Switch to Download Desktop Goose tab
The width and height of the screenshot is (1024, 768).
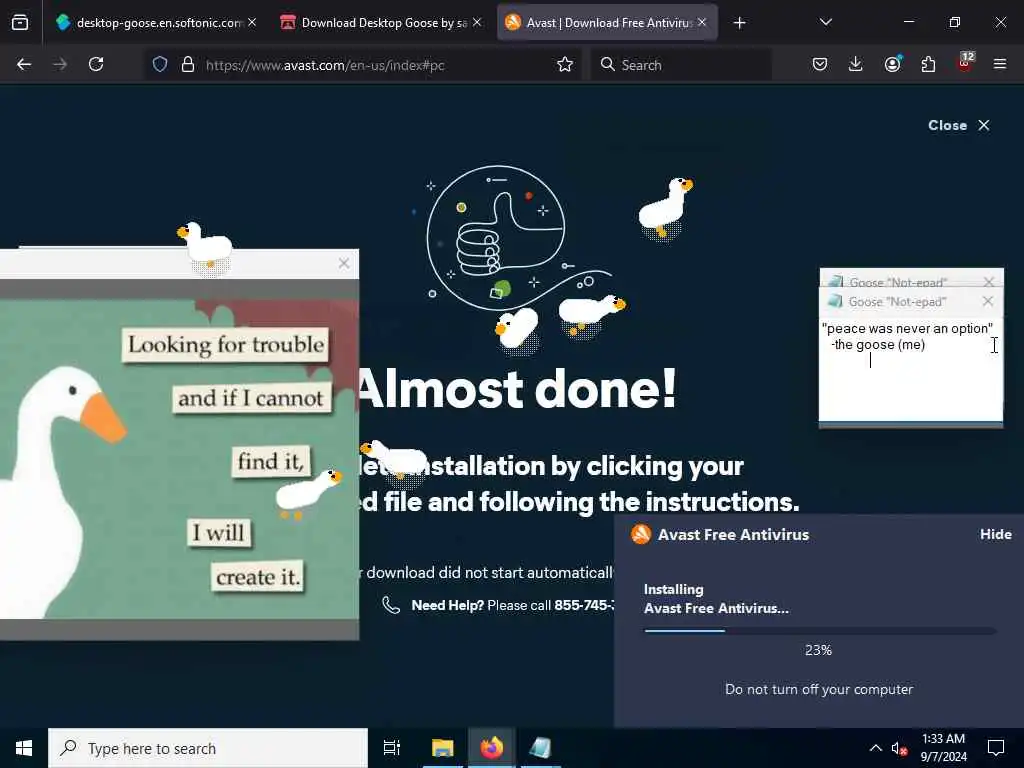click(383, 23)
